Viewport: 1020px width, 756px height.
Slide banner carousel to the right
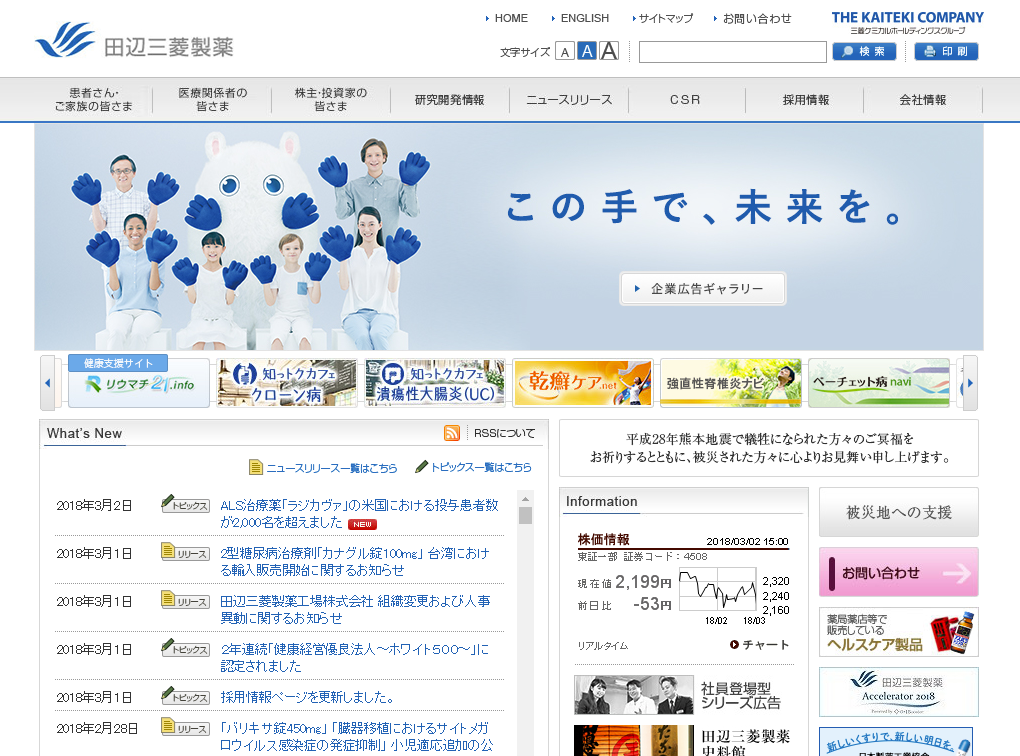(970, 383)
